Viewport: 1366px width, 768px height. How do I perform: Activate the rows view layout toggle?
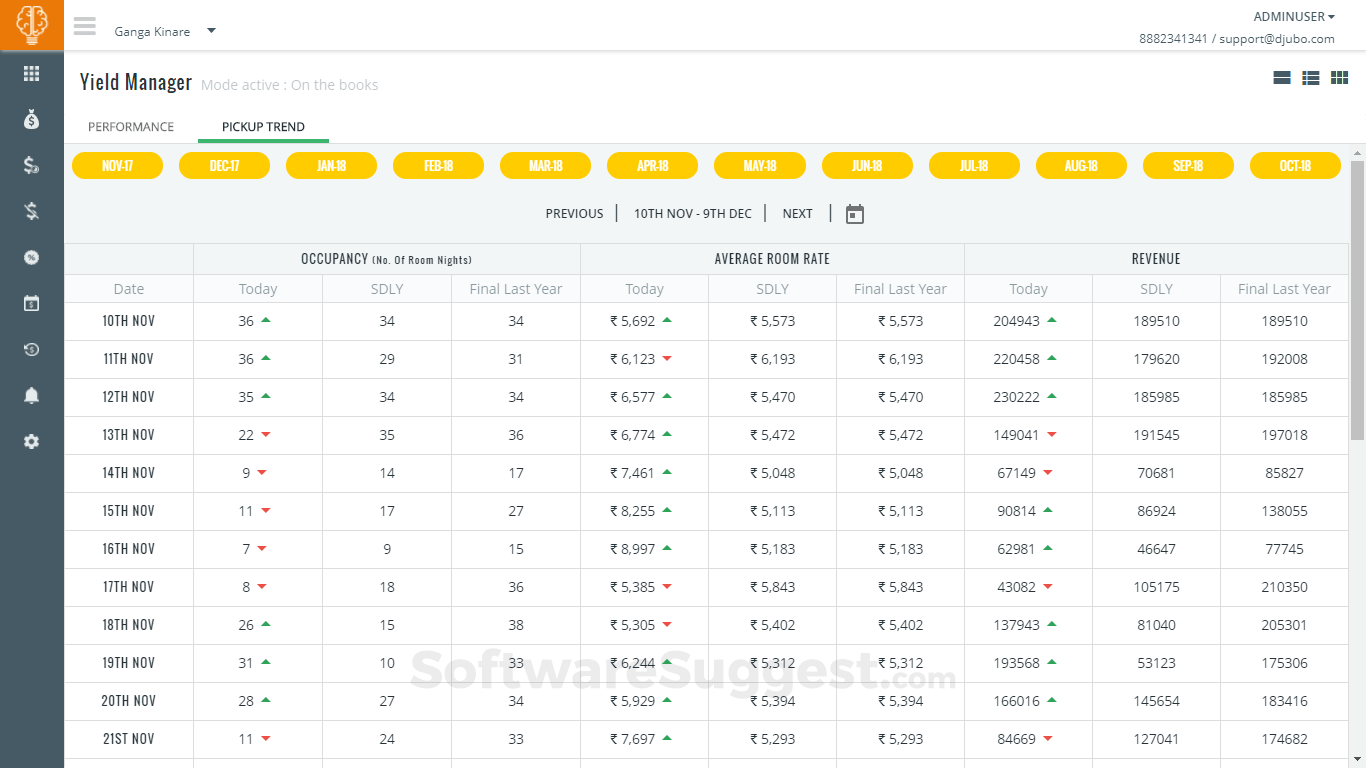pos(1282,77)
